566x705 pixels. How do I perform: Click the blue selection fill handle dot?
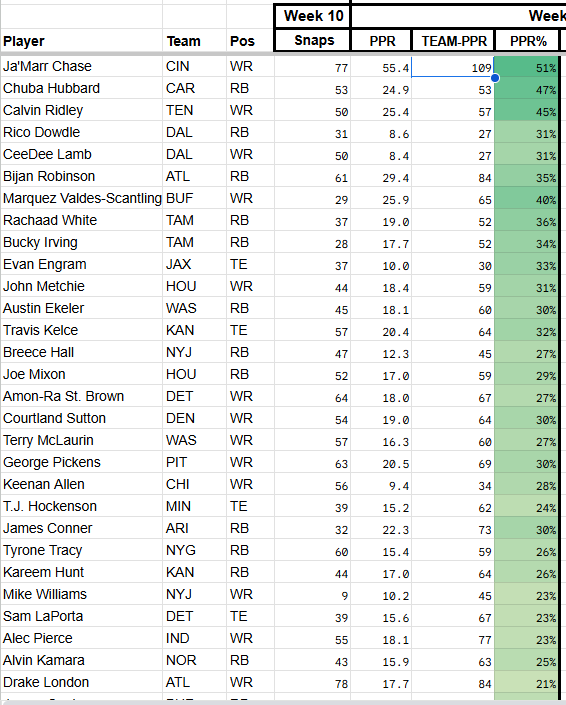coord(495,78)
